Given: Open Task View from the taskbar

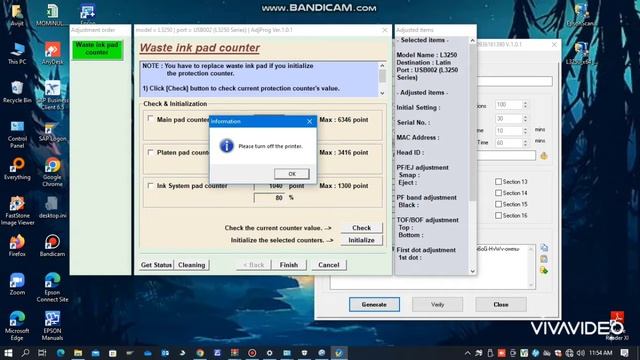Looking at the screenshot, I should pyautogui.click(x=42, y=353).
